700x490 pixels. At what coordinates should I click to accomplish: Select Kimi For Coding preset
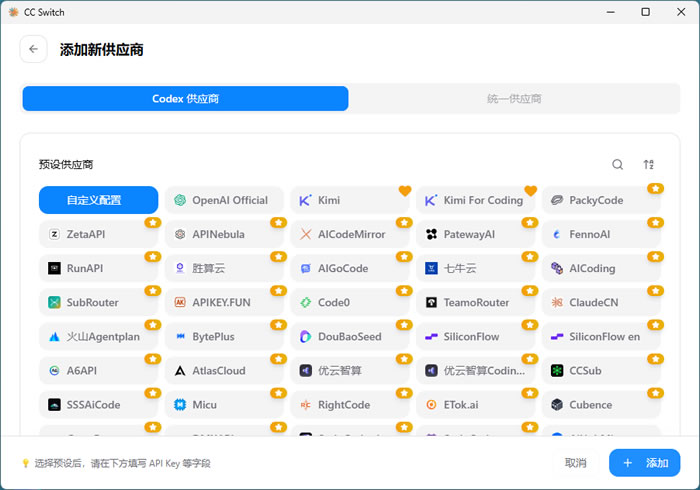tap(476, 200)
